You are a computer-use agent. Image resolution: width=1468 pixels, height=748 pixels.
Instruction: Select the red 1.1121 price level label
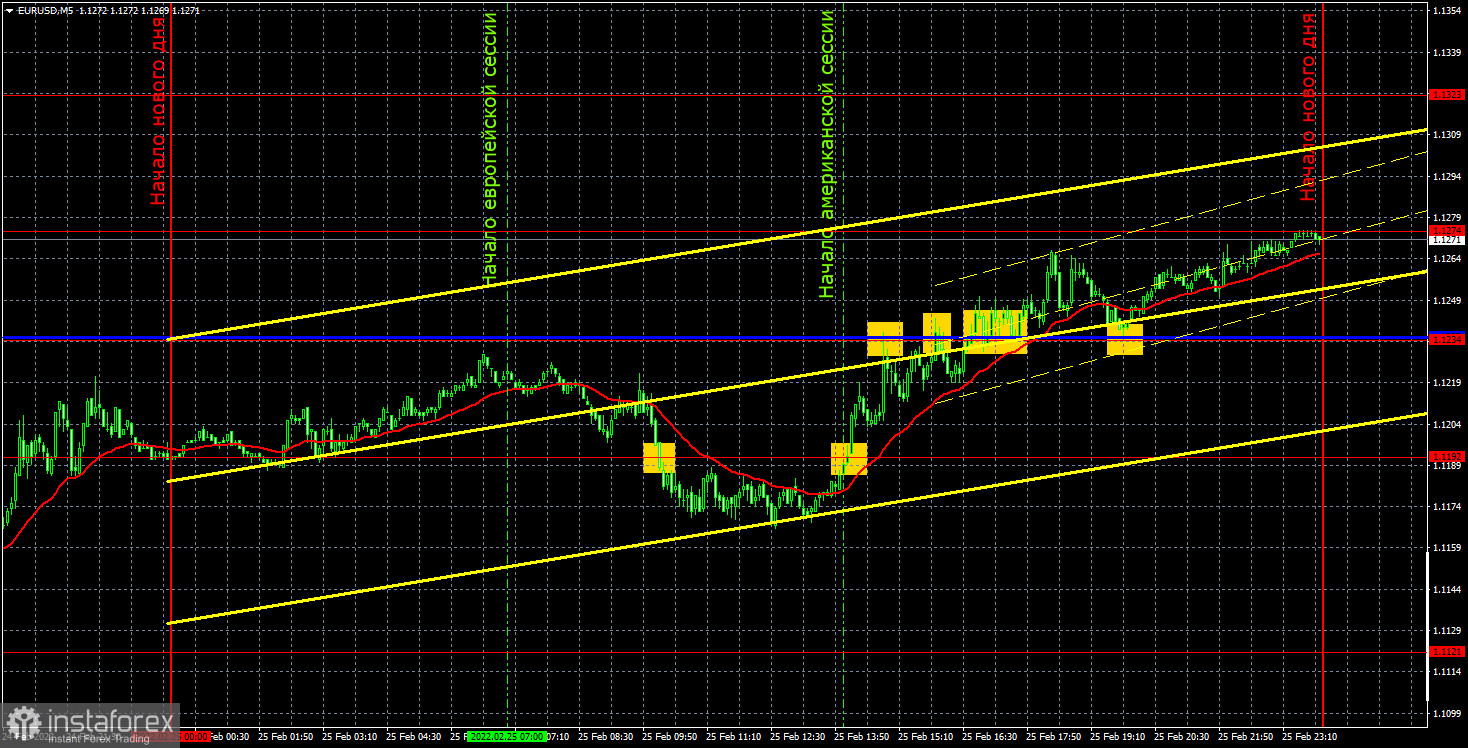(1447, 651)
